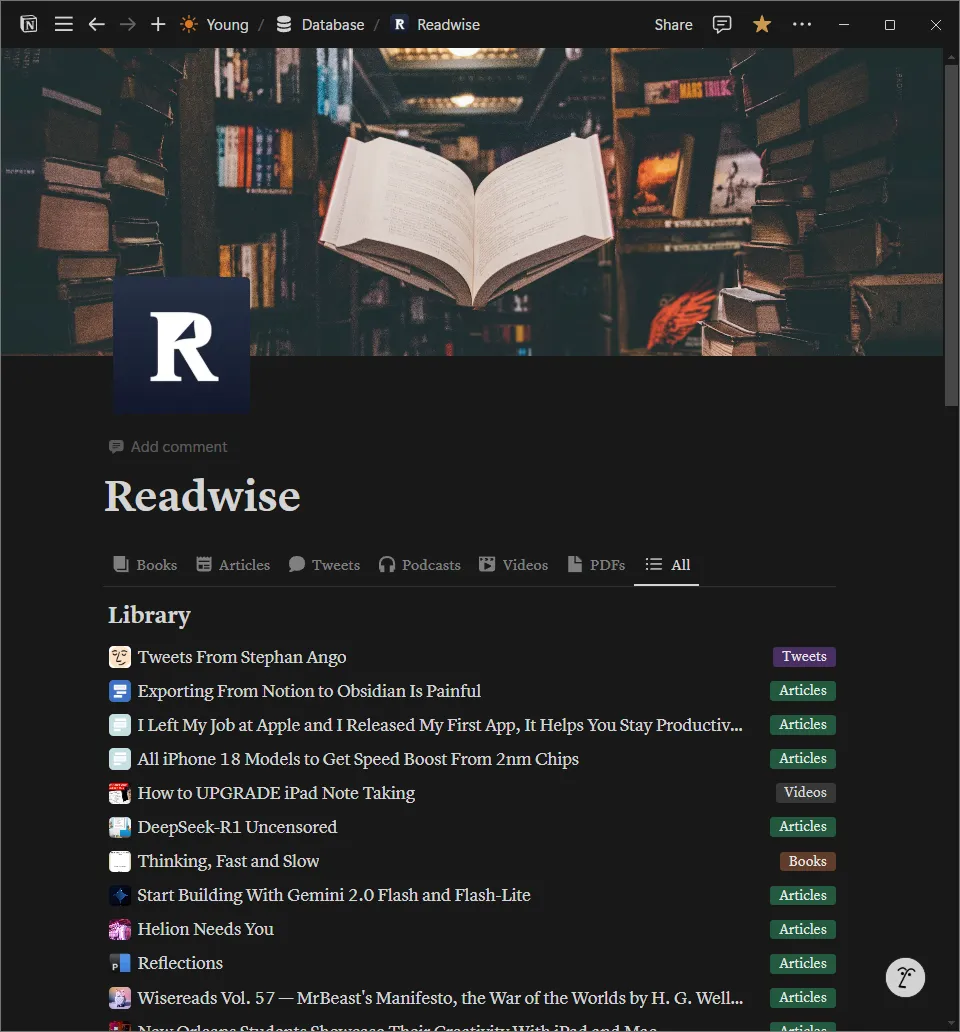Click the Tweets tag on Stephan Ango row
This screenshot has width=960, height=1032.
pyautogui.click(x=804, y=657)
